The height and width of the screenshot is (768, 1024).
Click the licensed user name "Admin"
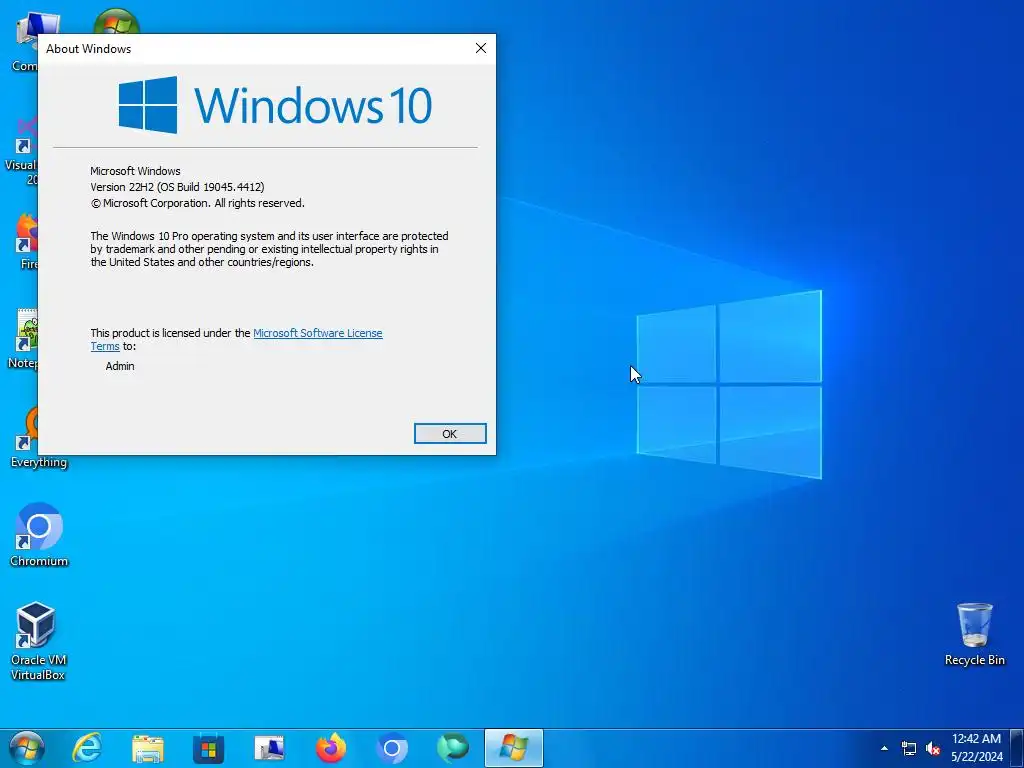120,366
